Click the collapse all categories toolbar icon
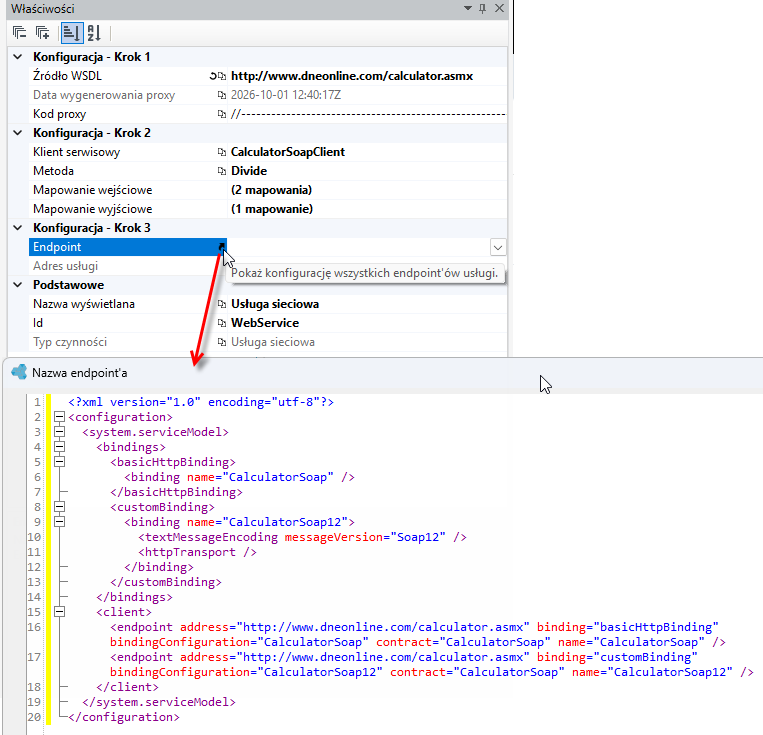 click(19, 33)
